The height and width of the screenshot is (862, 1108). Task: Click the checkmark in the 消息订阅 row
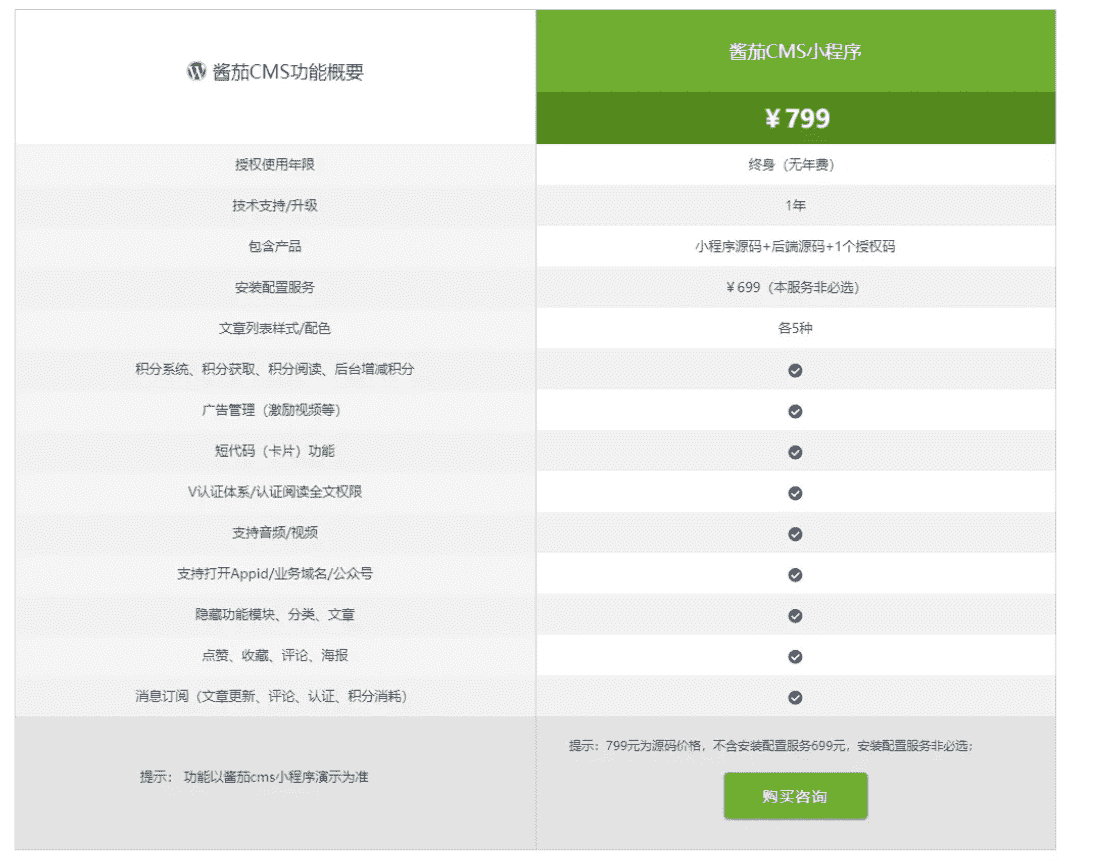click(795, 698)
